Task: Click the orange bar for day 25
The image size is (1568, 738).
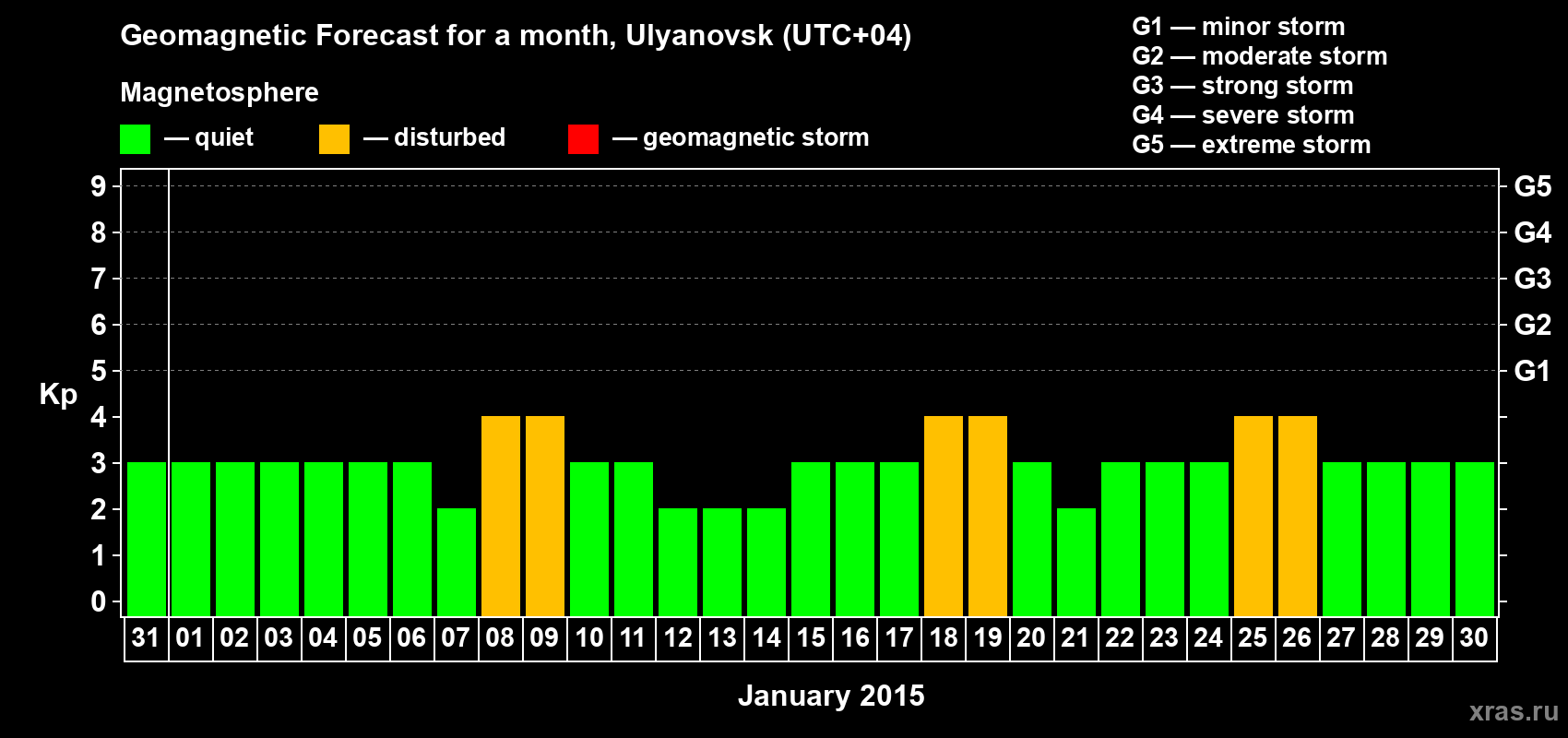Action: point(1253,516)
